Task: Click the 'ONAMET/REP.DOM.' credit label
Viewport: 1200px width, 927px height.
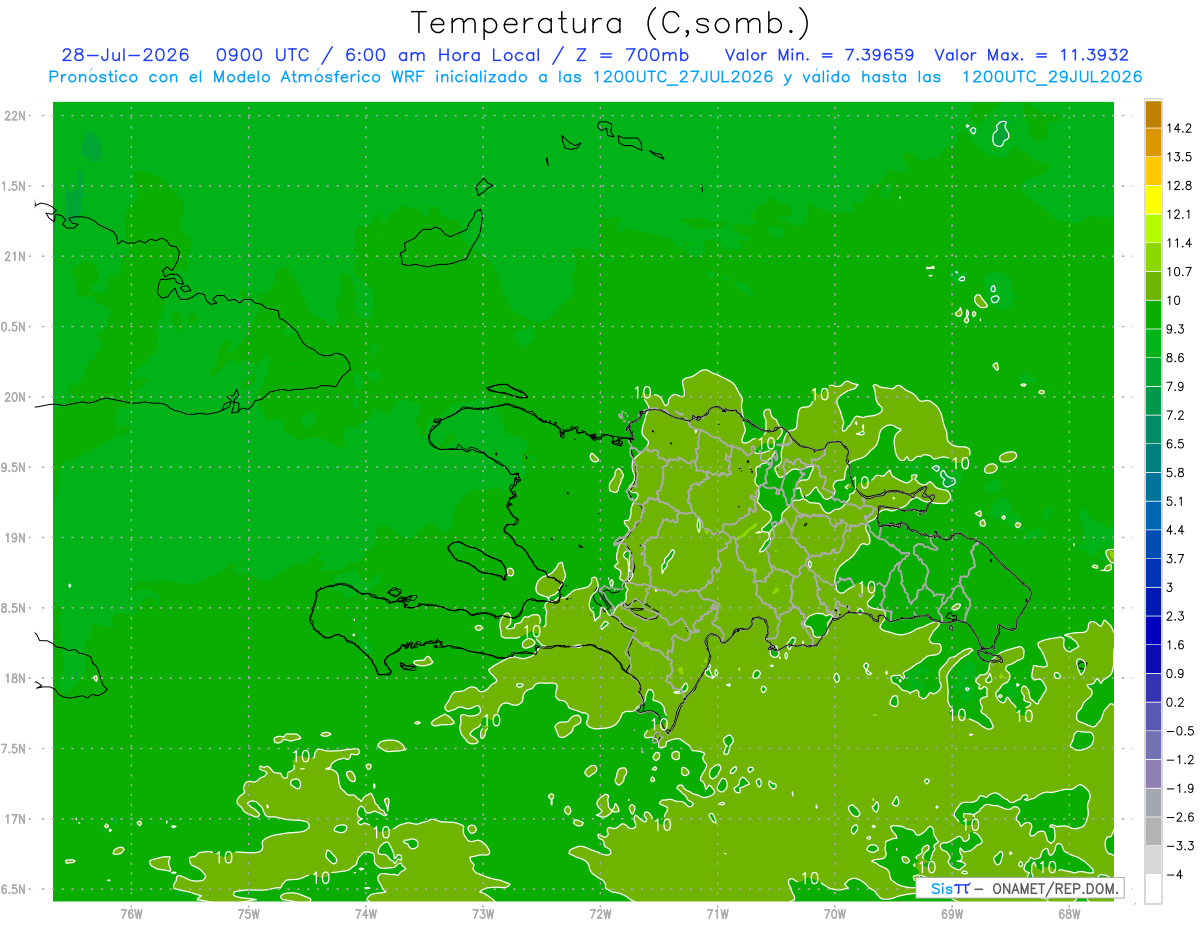Action: point(1054,888)
